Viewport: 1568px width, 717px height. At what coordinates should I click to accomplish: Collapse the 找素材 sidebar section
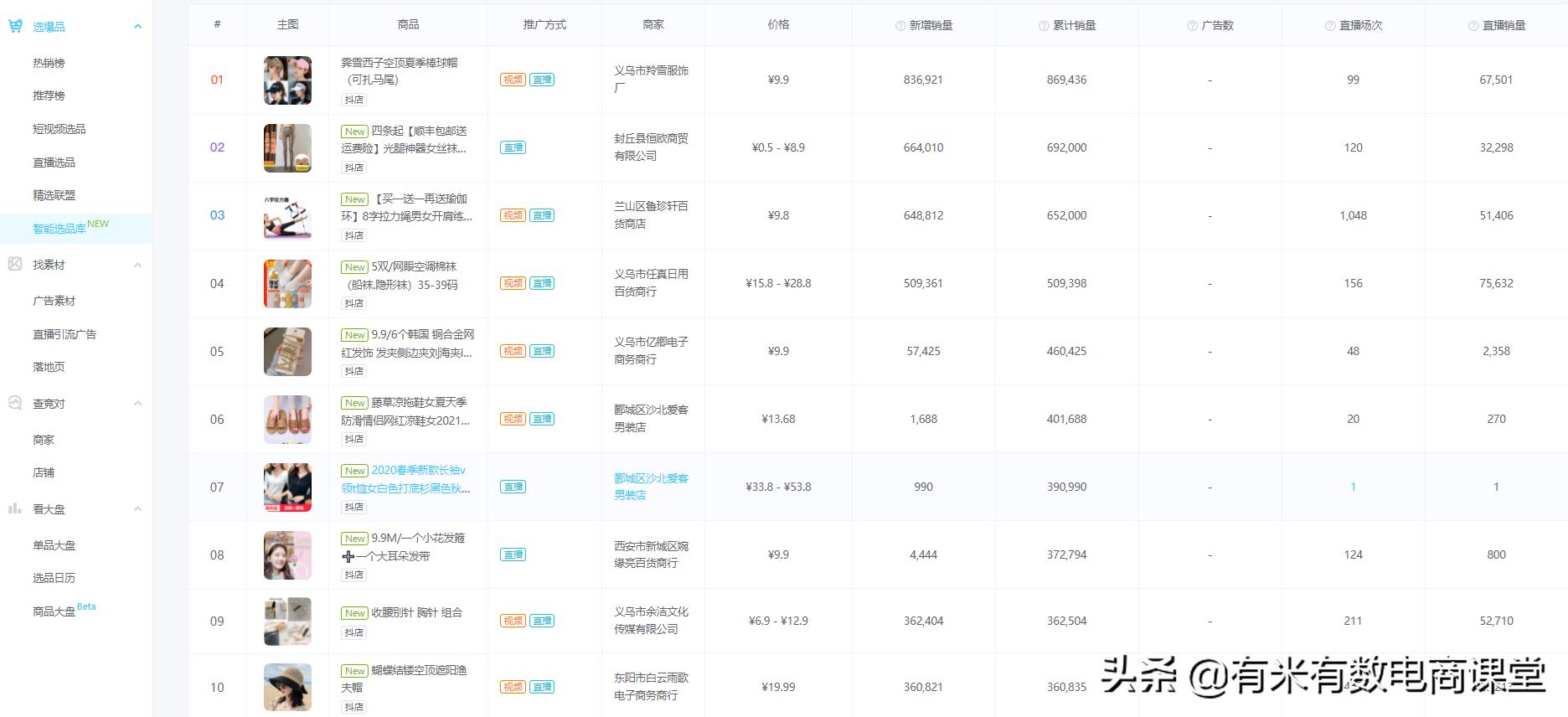137,265
